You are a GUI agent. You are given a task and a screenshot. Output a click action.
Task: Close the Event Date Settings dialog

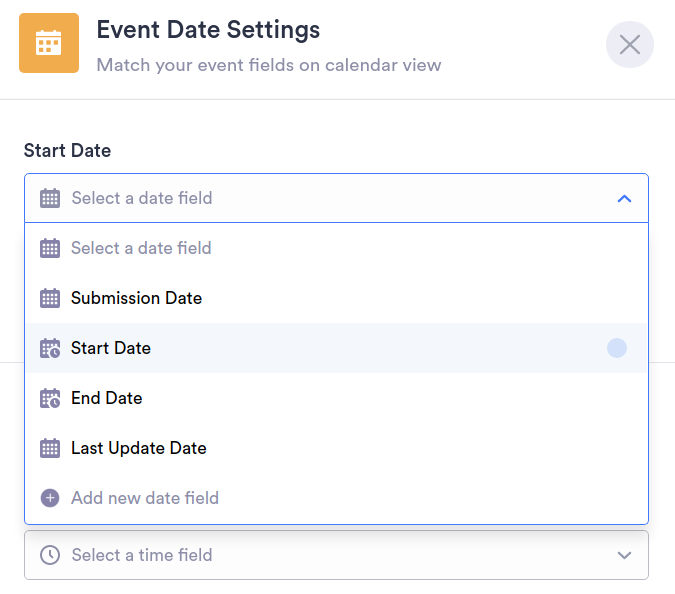click(629, 44)
